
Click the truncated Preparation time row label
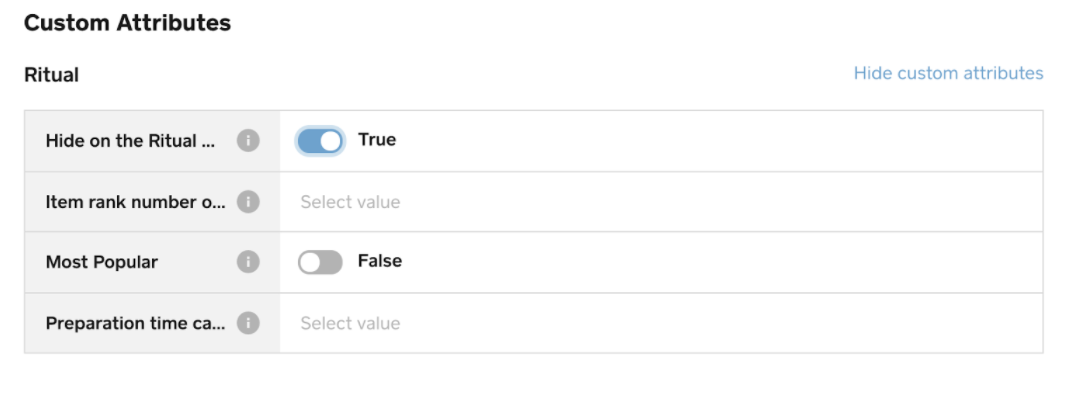click(135, 323)
